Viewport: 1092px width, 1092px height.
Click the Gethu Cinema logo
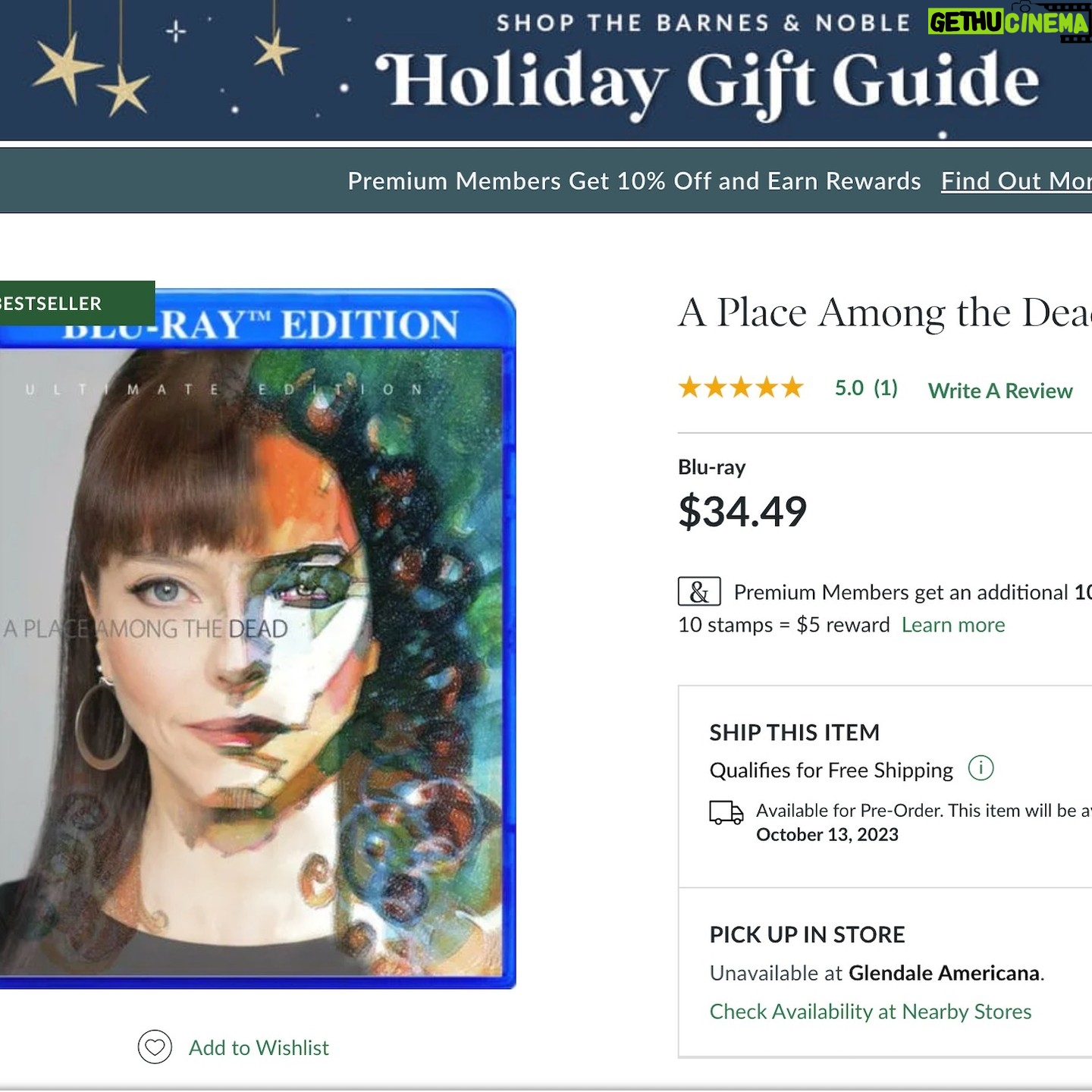tap(1008, 23)
